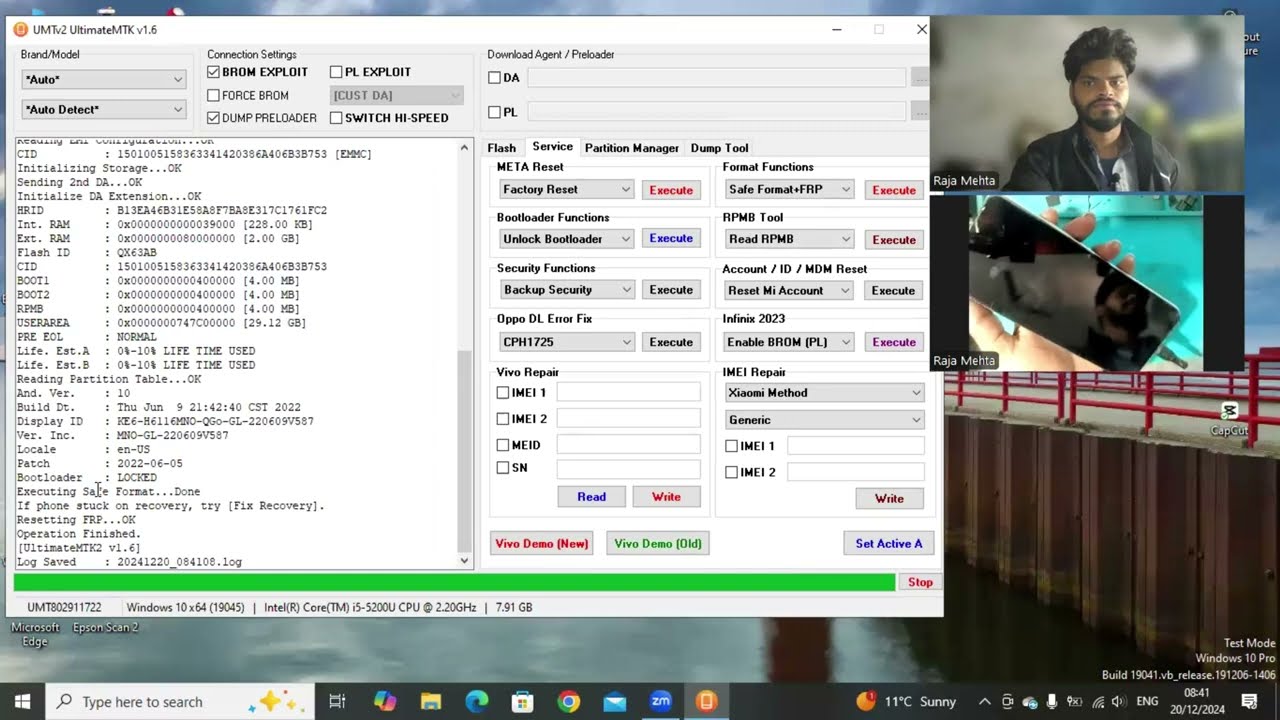The width and height of the screenshot is (1280, 720).
Task: Launch Copilot from the taskbar
Action: pos(385,701)
